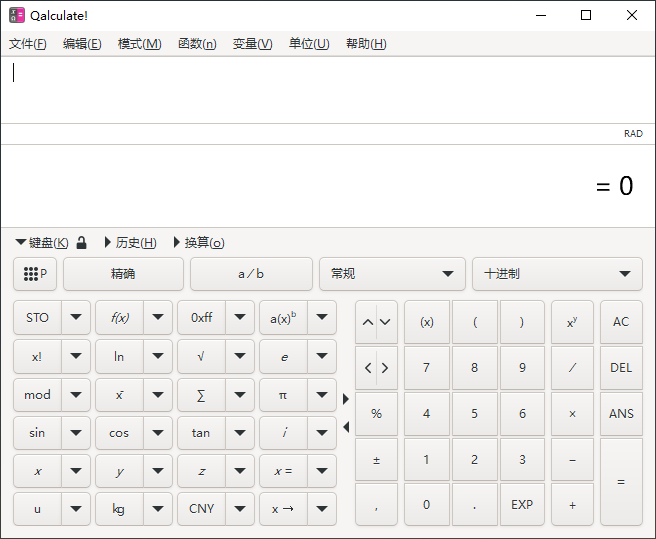Image resolution: width=656 pixels, height=539 pixels.
Task: Click the square root √ button
Action: tap(201, 357)
